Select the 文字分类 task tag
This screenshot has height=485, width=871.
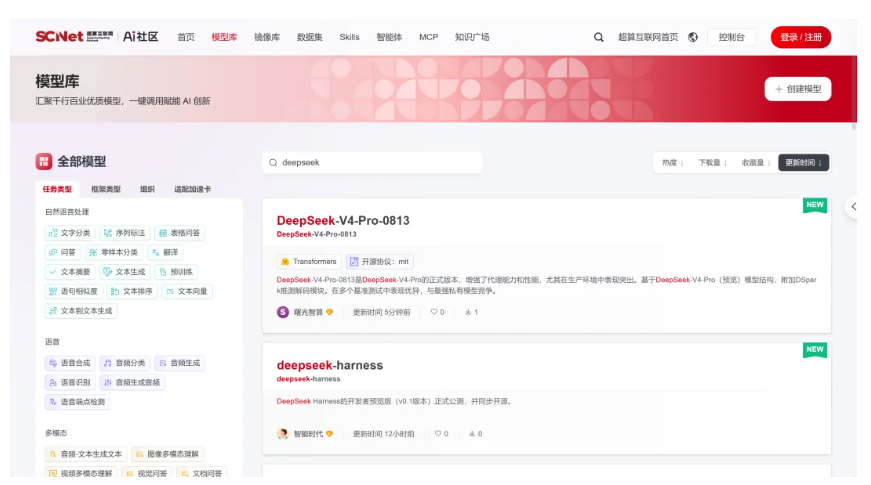[x=70, y=233]
